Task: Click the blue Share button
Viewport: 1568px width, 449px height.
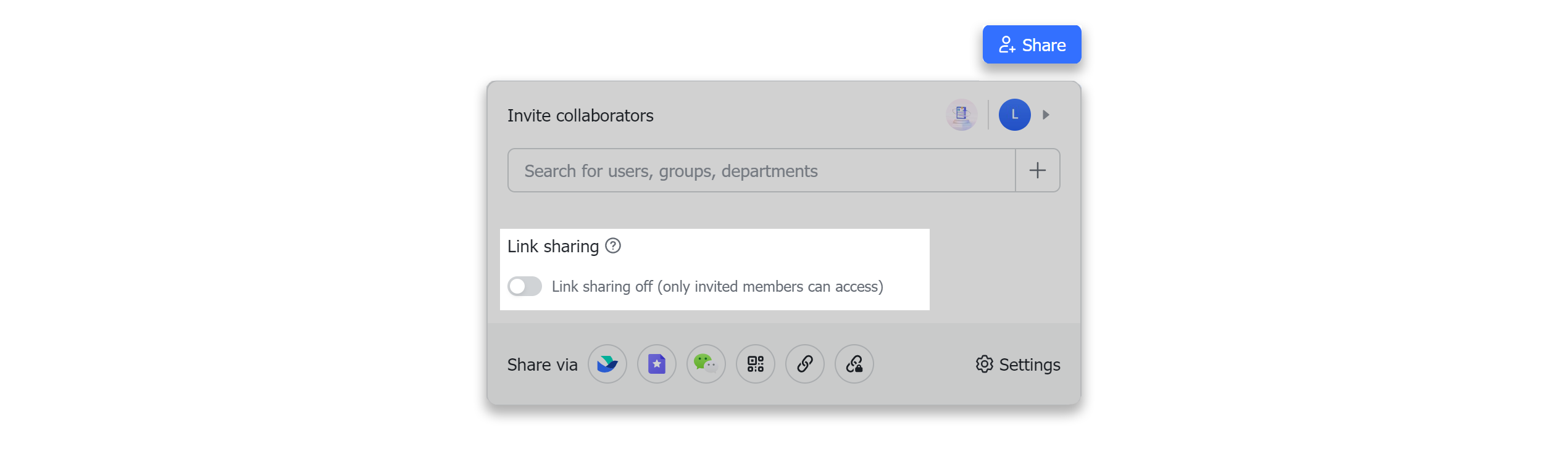Action: tap(1032, 44)
